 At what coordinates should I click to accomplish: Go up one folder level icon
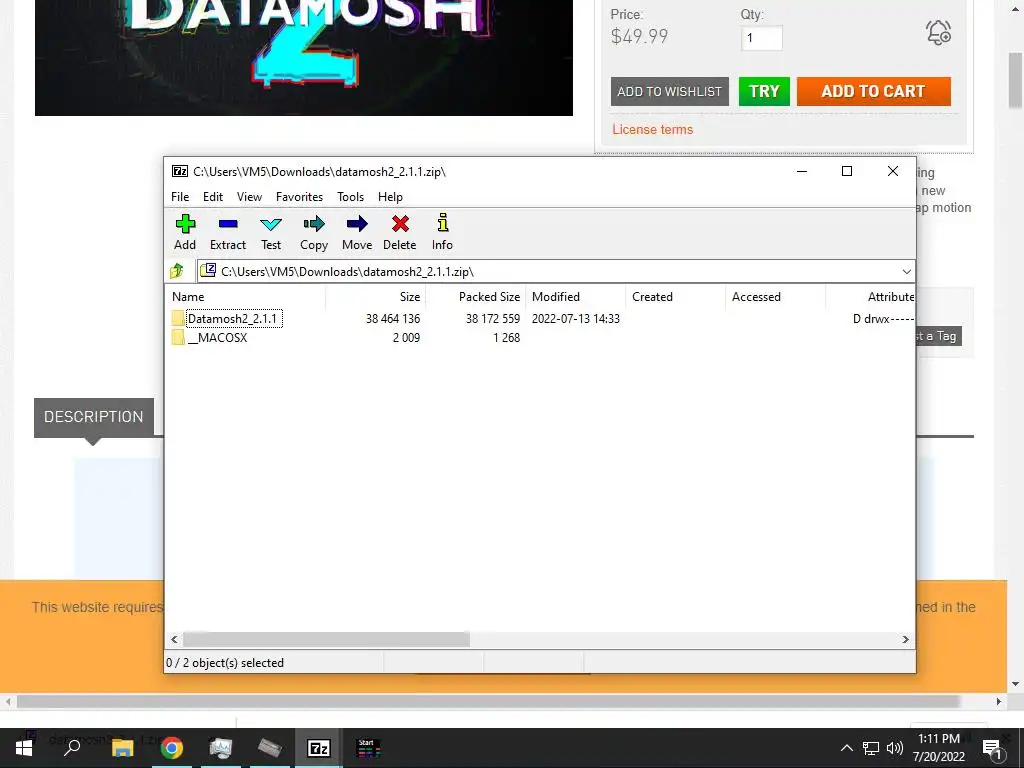[177, 270]
